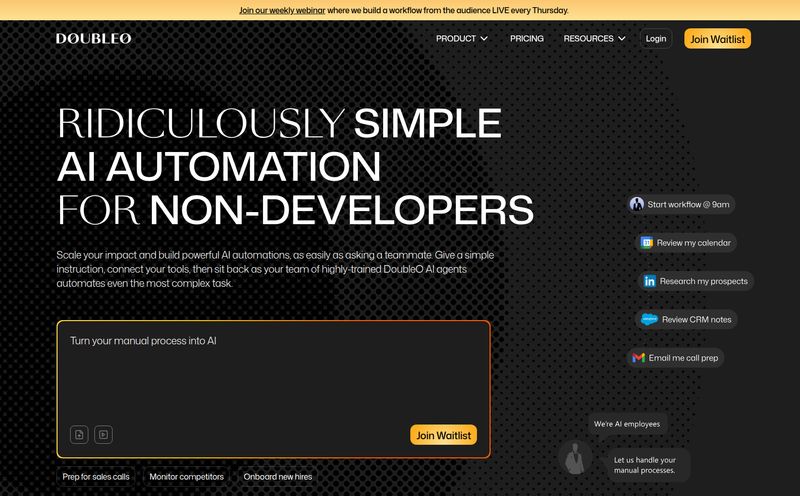
Task: Click the Review my calendar chip text
Action: 694,243
